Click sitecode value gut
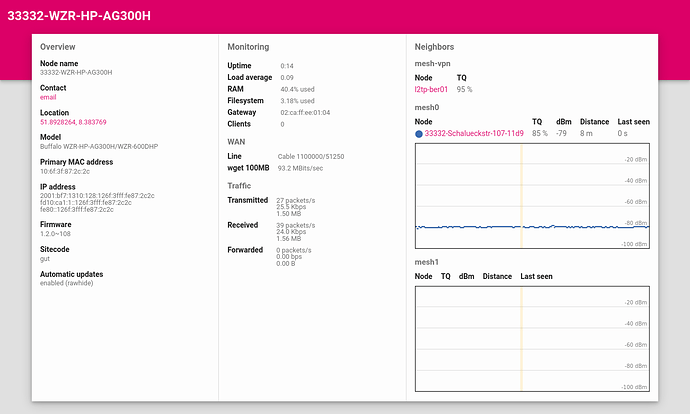This screenshot has width=690, height=414. click(45, 259)
